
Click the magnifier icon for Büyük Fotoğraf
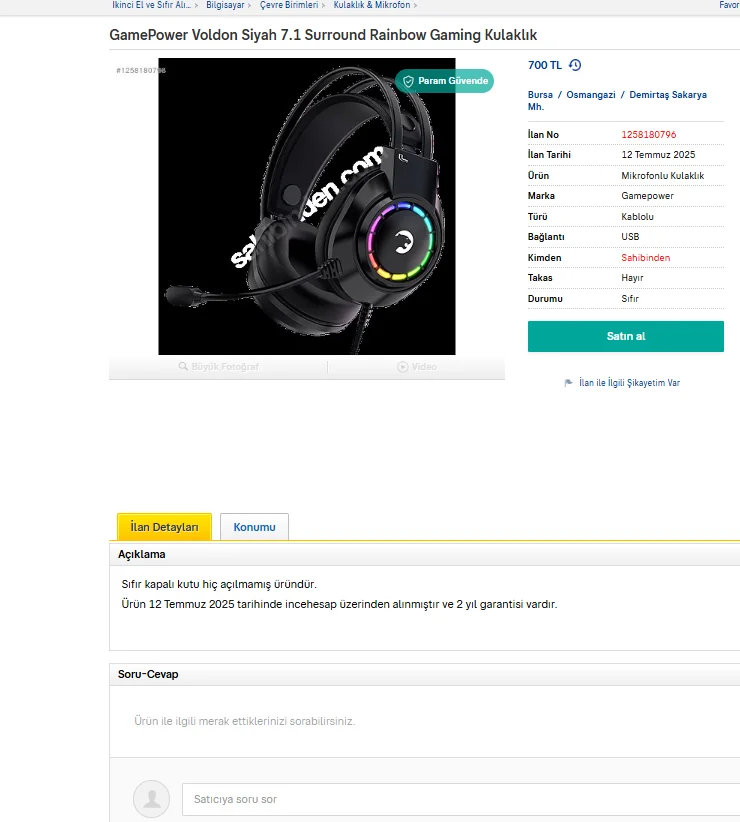(184, 367)
